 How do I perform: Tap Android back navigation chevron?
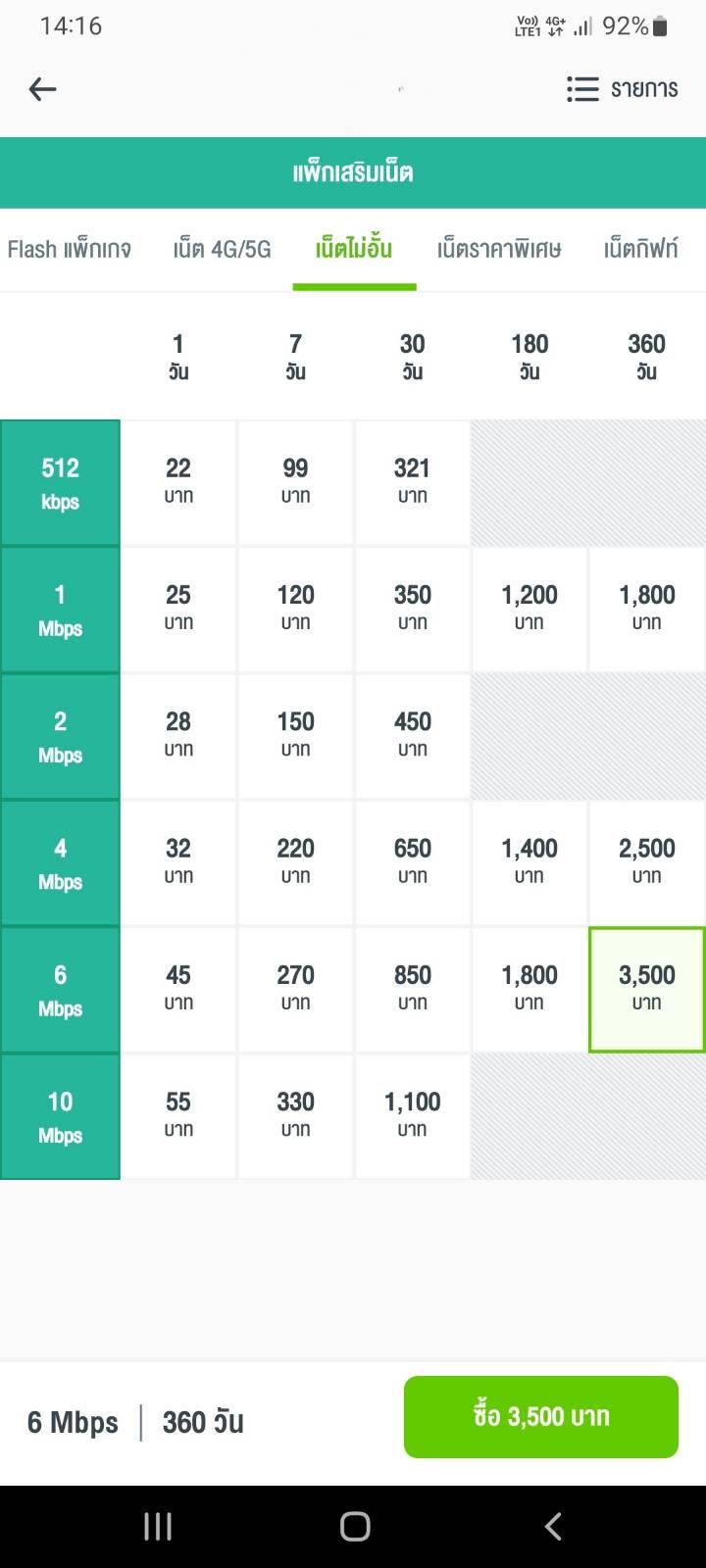553,1526
